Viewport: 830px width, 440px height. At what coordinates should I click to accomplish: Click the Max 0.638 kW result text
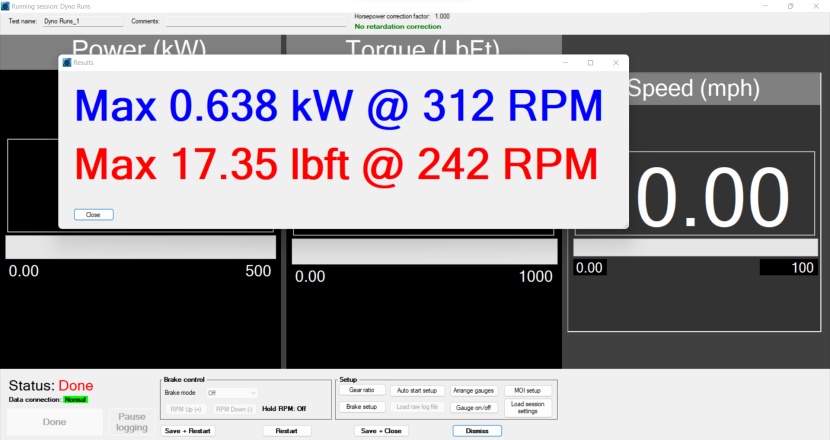click(339, 106)
